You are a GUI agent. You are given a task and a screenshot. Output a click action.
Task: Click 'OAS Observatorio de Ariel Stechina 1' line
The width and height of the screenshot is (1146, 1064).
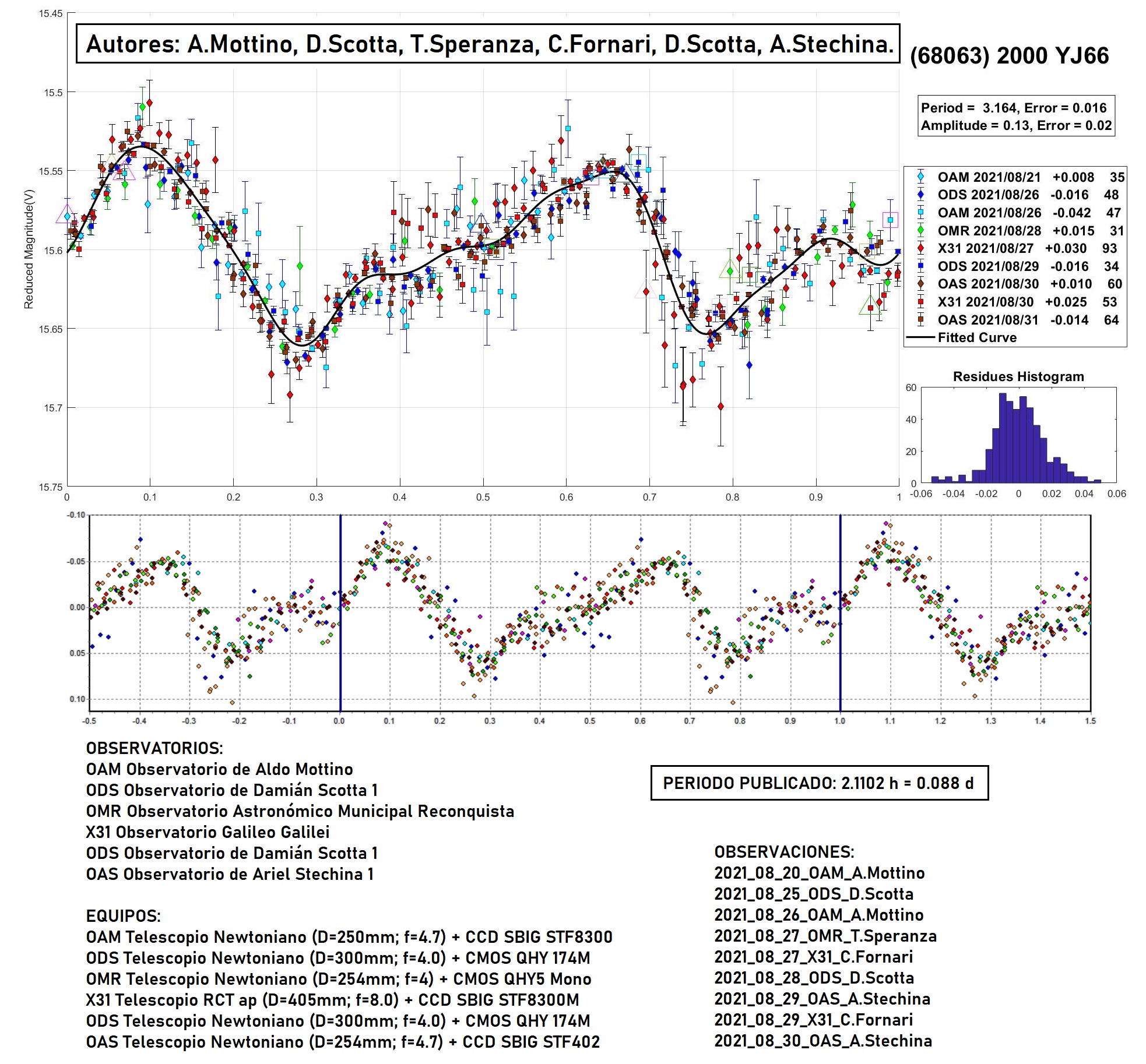(x=230, y=874)
